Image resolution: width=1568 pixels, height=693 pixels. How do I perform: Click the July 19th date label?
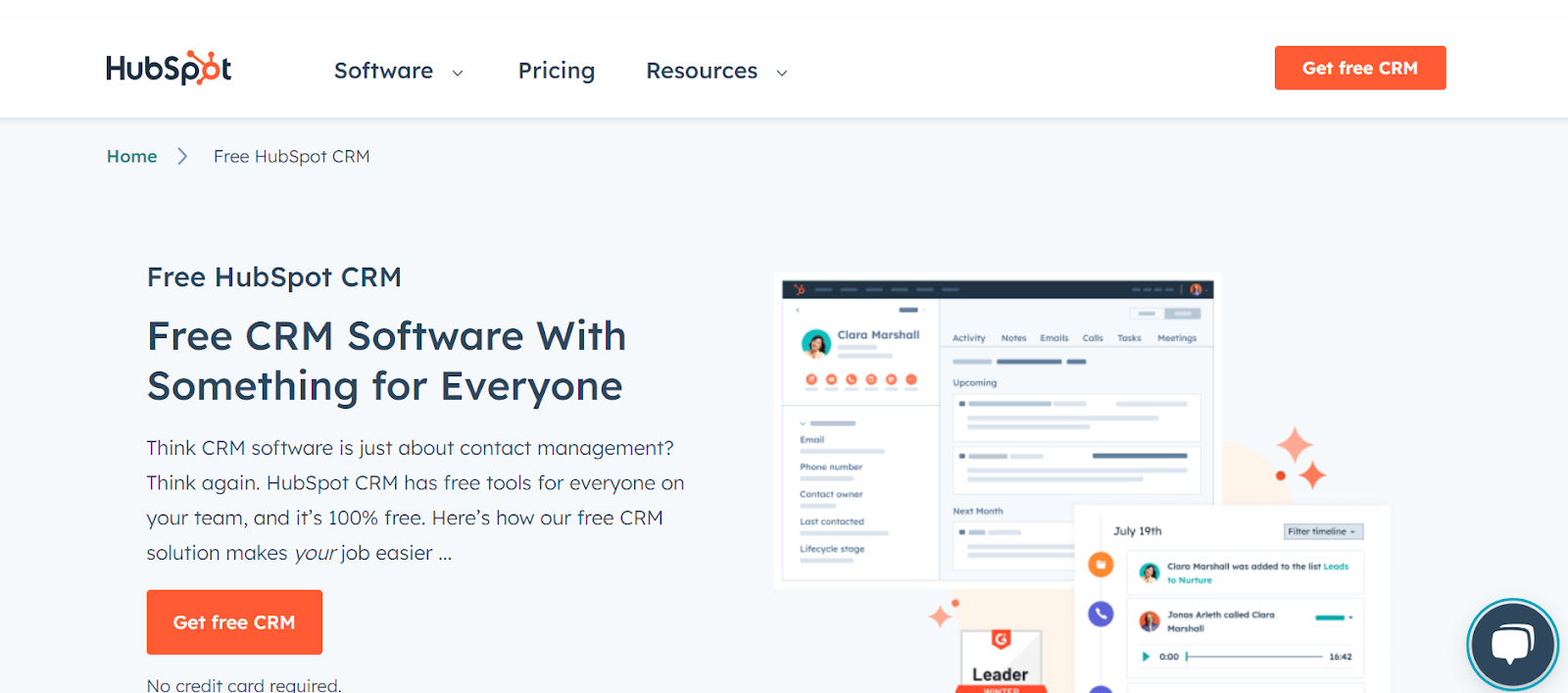point(1137,531)
